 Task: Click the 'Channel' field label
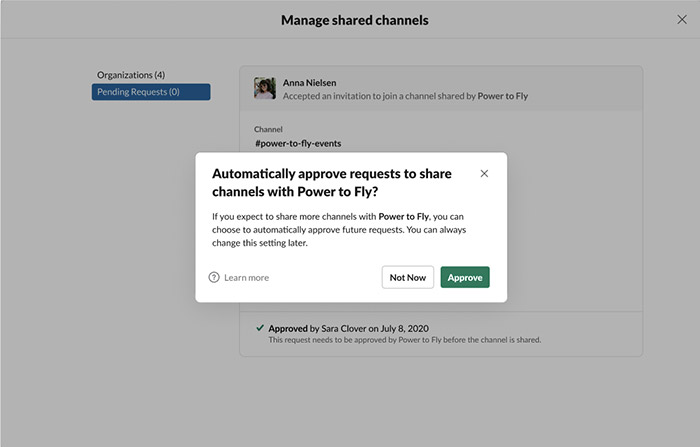click(268, 130)
